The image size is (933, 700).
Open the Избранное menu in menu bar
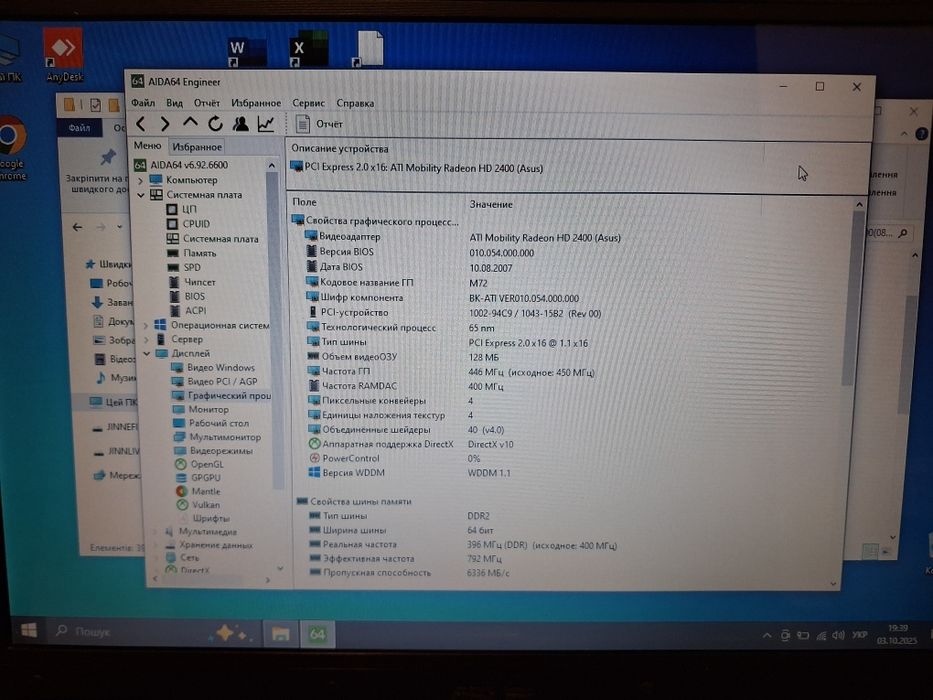[256, 103]
